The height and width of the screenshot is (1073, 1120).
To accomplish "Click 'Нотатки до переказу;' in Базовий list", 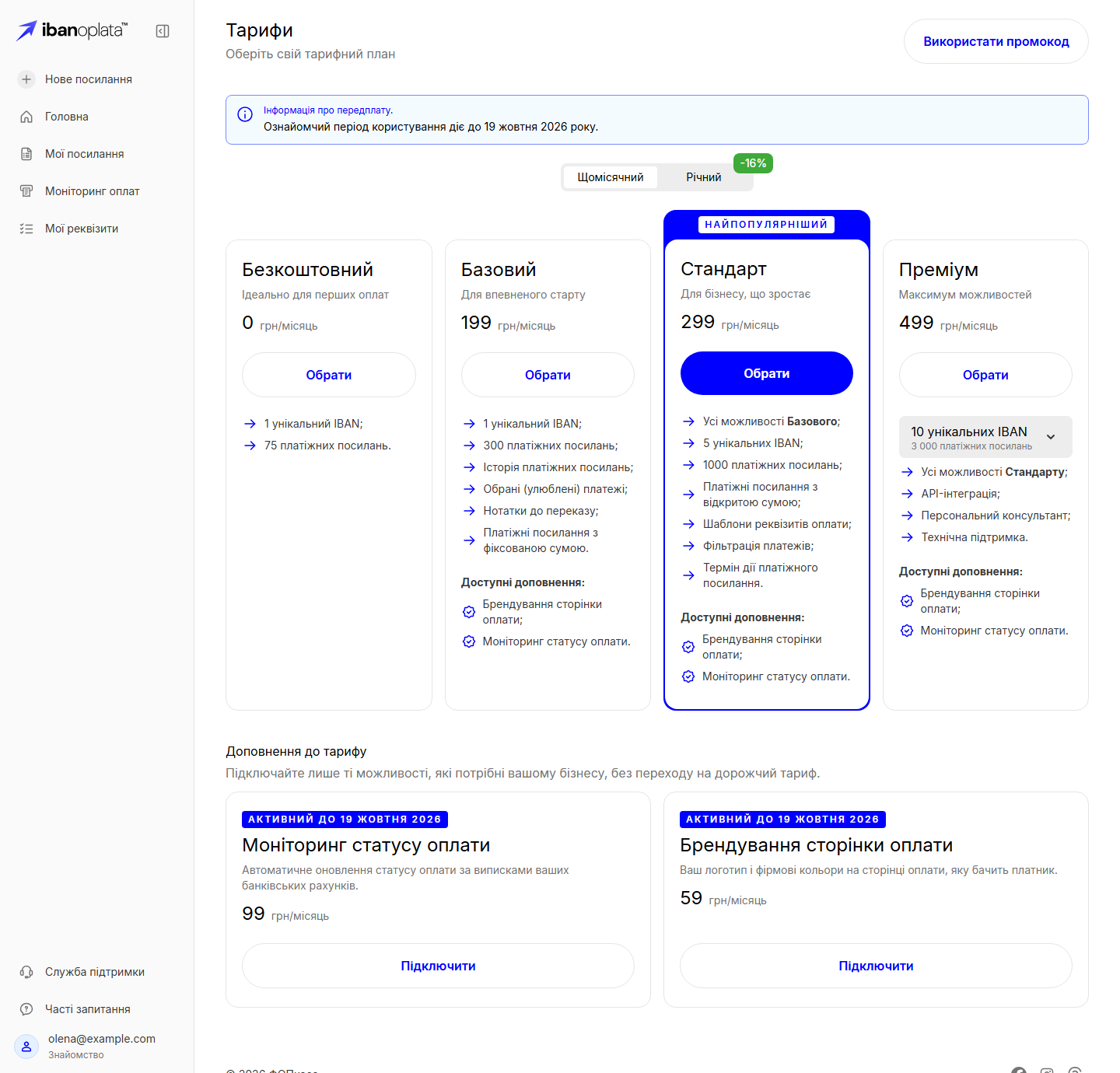I will (541, 511).
